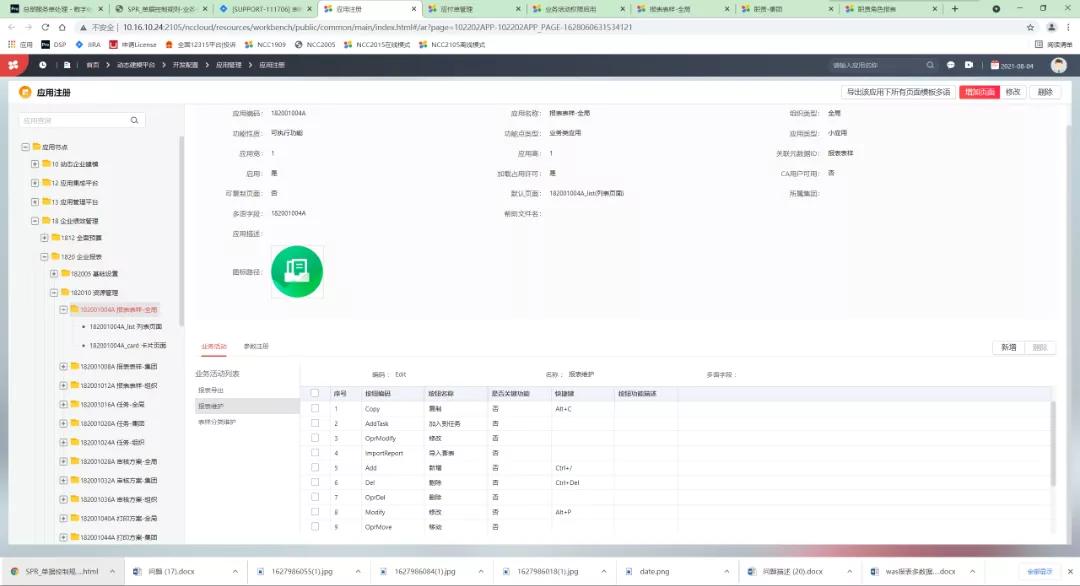Click the NCC logo in the top-left header
1080x586 pixels.
[13, 65]
